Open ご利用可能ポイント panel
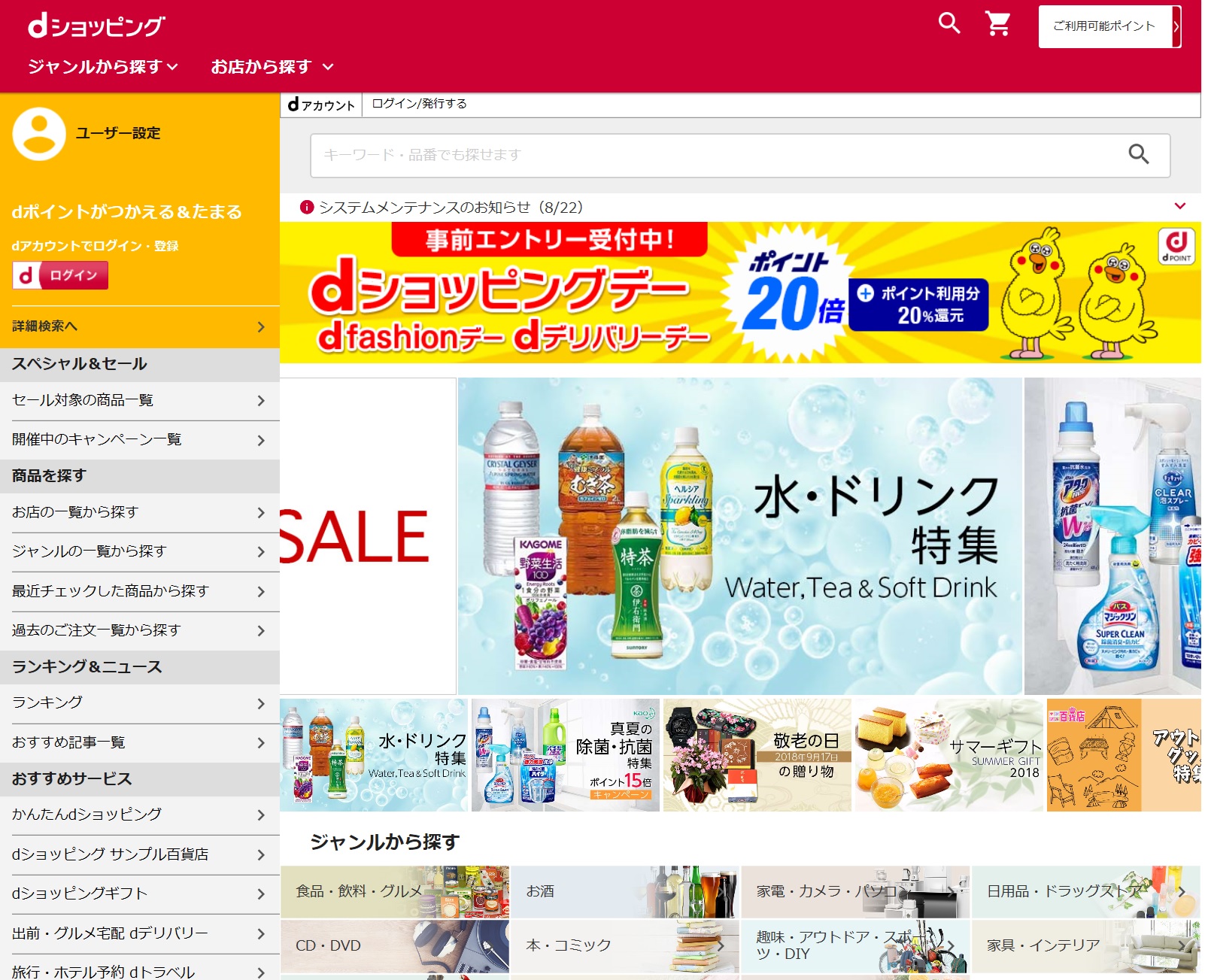 coord(1109,26)
